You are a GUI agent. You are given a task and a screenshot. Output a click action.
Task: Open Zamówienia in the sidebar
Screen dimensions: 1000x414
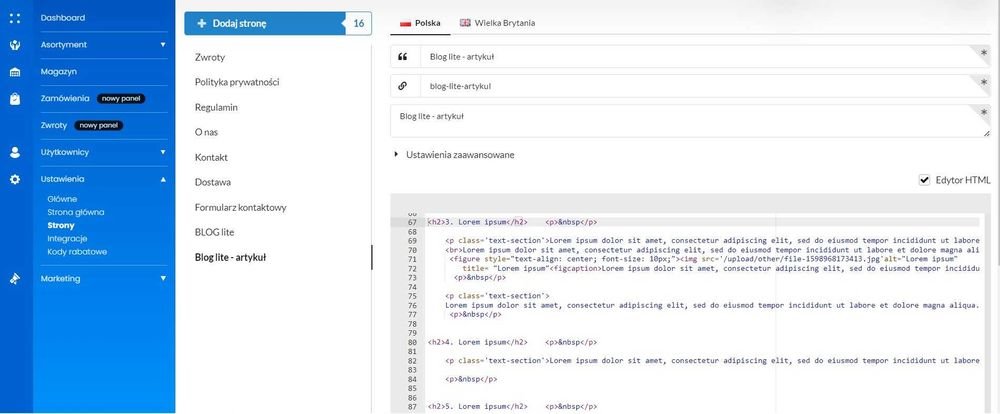click(x=64, y=99)
